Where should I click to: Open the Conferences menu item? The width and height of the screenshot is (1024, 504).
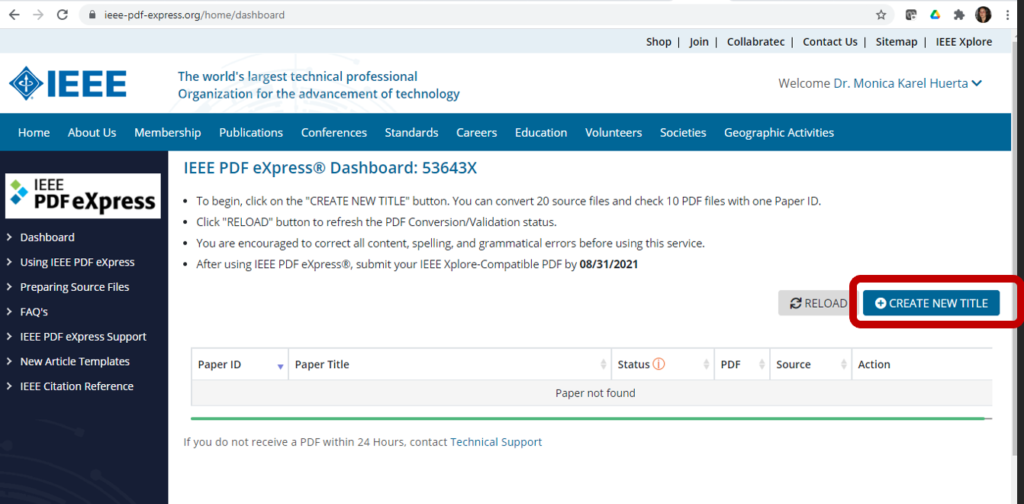pyautogui.click(x=334, y=133)
